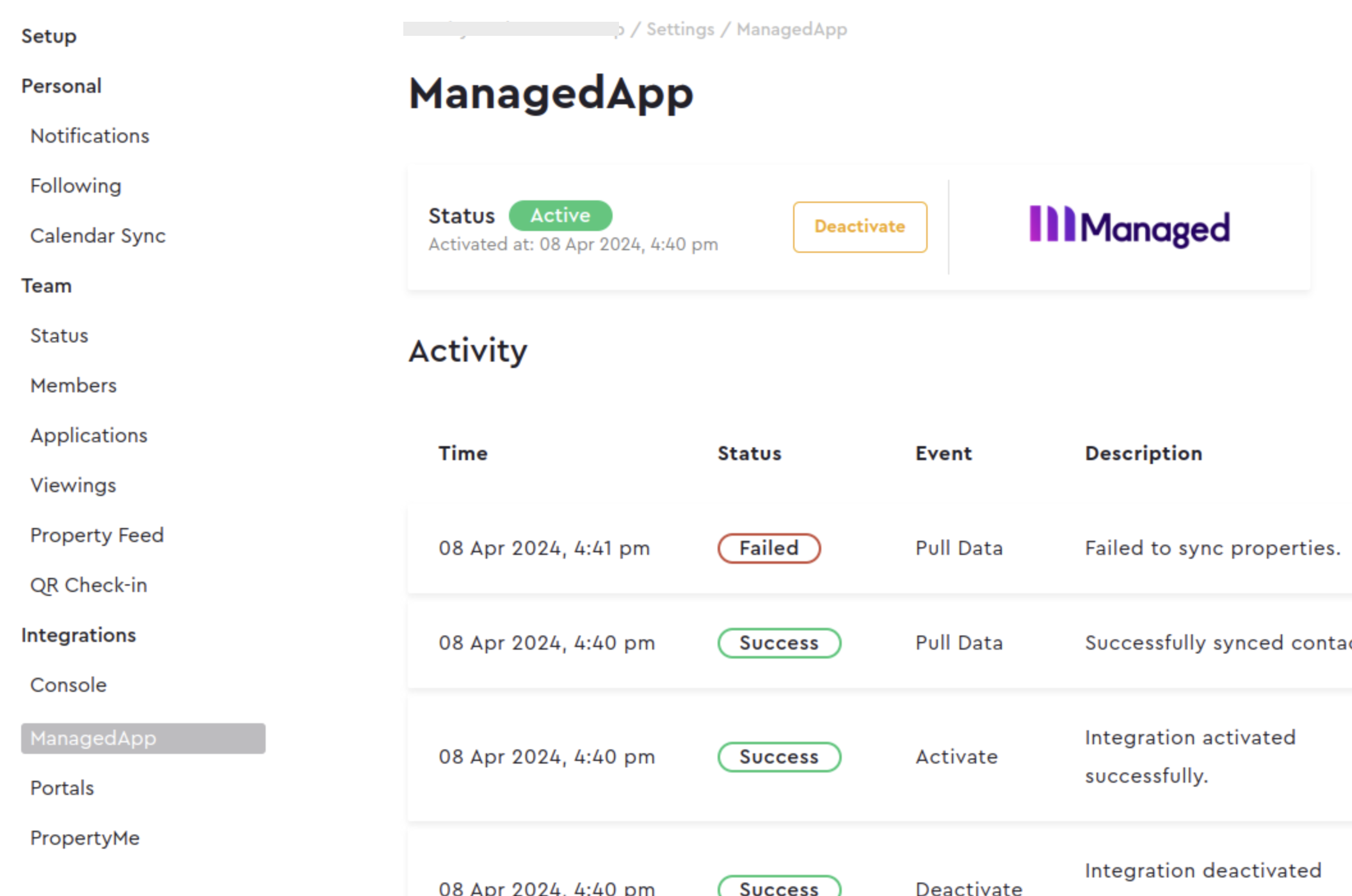Viewport: 1352px width, 896px height.
Task: Click the Activity heading
Action: pos(468,351)
